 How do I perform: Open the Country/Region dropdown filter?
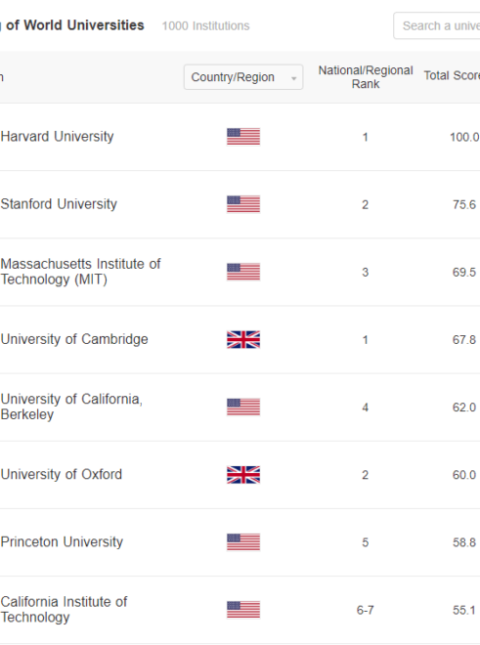click(x=243, y=77)
